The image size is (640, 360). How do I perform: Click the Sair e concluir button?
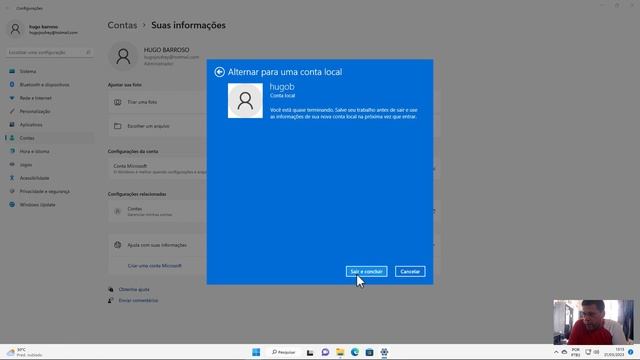click(x=367, y=271)
